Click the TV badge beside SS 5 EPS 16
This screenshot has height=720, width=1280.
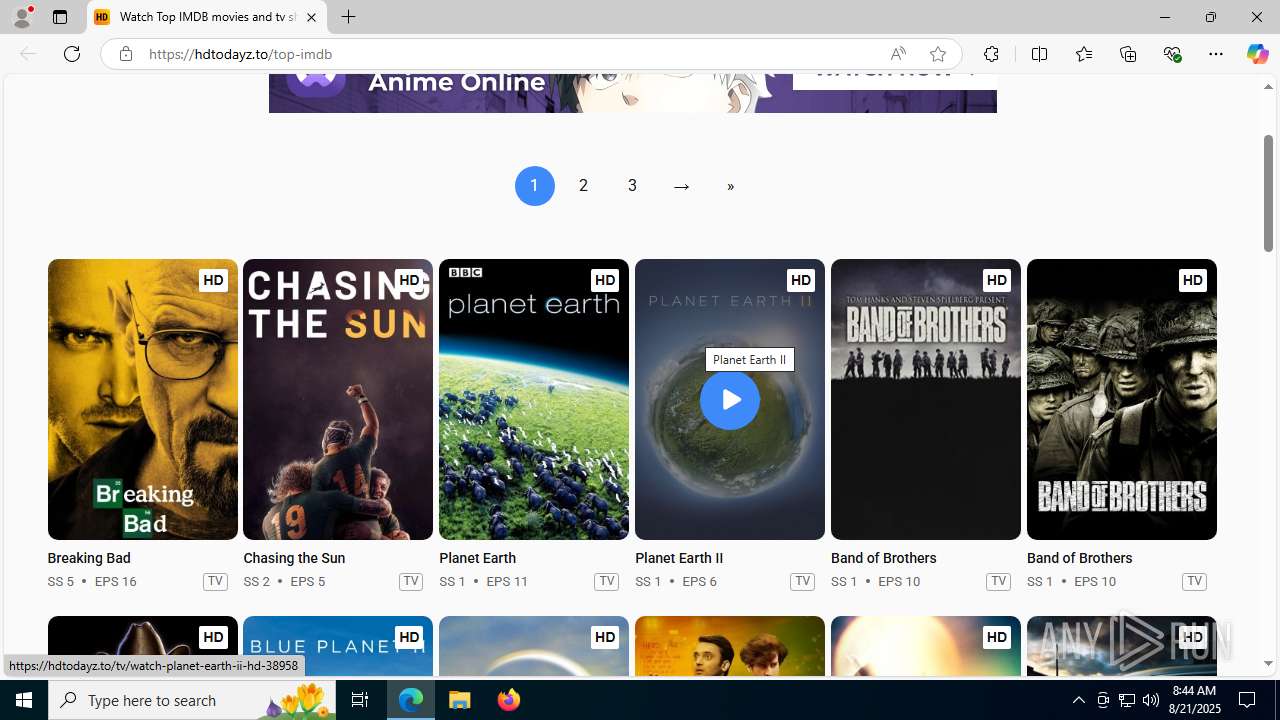tap(215, 581)
